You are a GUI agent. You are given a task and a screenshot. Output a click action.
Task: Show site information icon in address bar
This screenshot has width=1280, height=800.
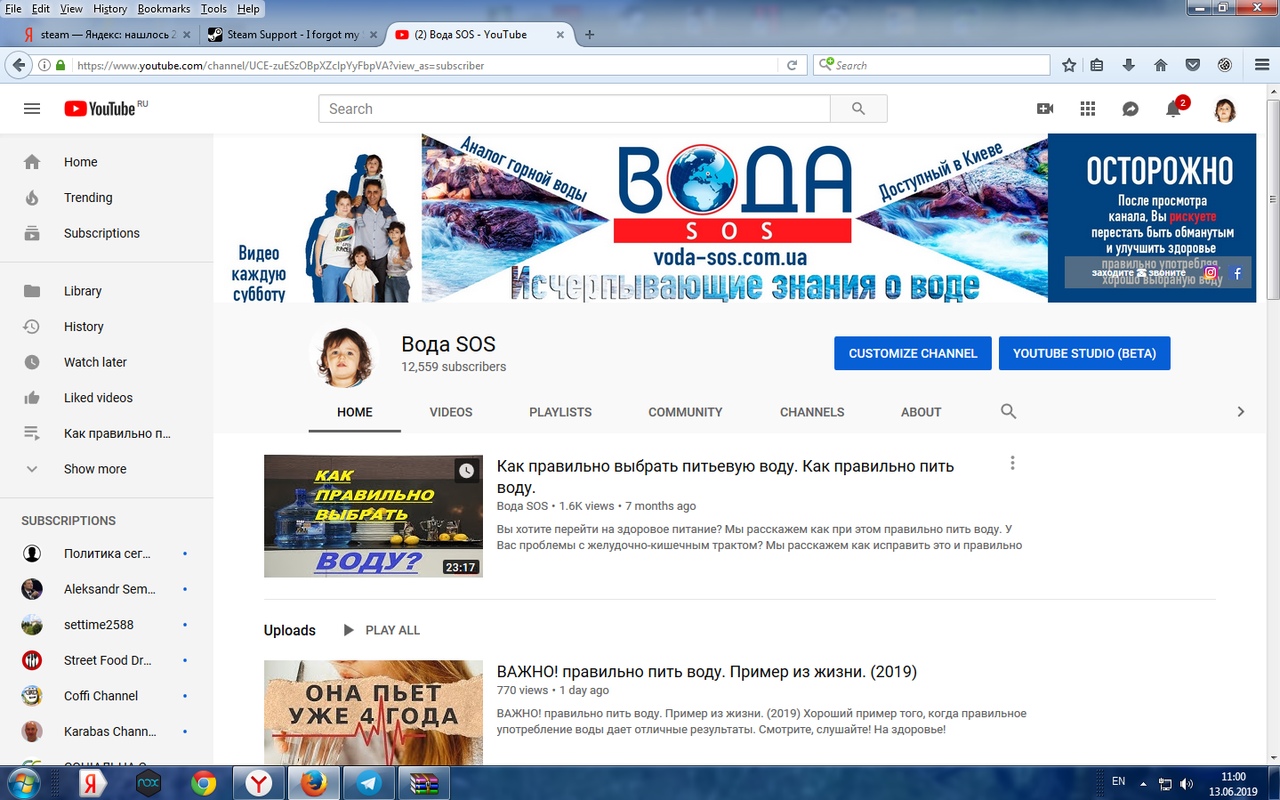point(44,65)
